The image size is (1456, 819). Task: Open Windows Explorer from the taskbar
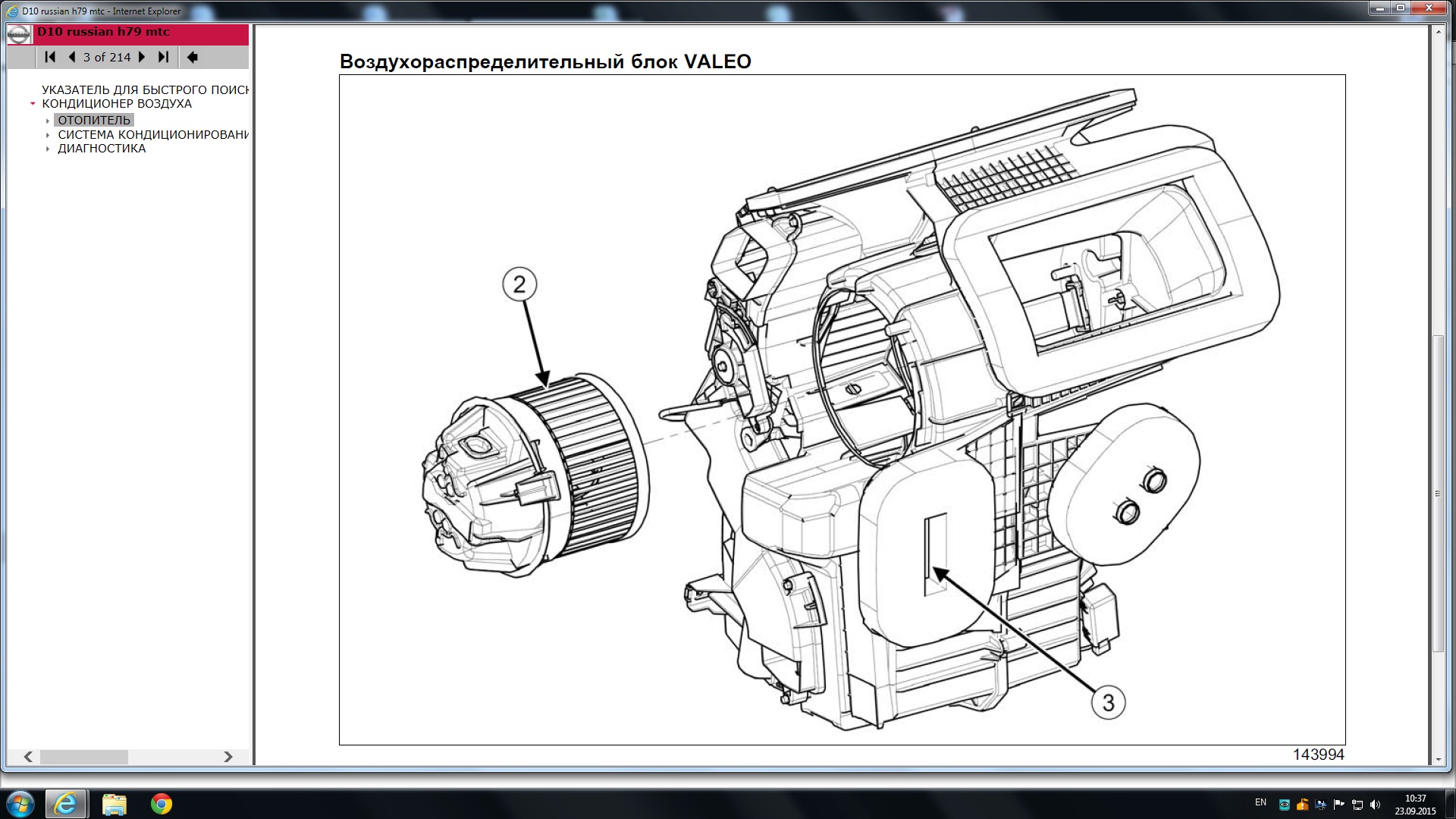pos(114,804)
